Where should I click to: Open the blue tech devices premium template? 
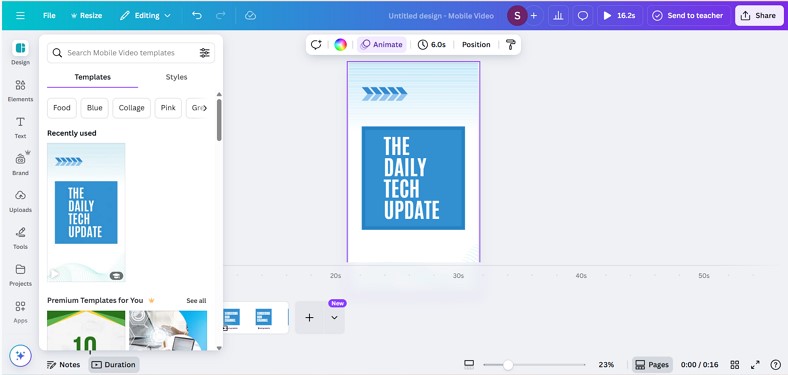click(168, 330)
